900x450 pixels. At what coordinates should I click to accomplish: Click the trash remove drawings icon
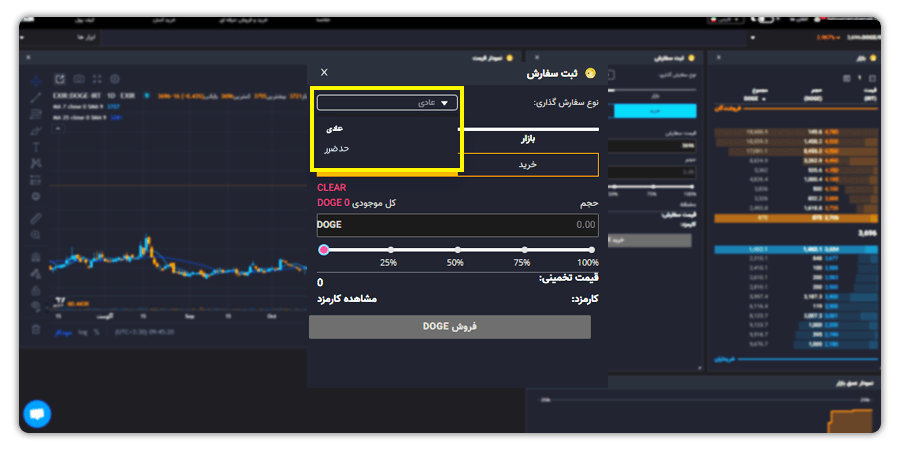click(36, 329)
